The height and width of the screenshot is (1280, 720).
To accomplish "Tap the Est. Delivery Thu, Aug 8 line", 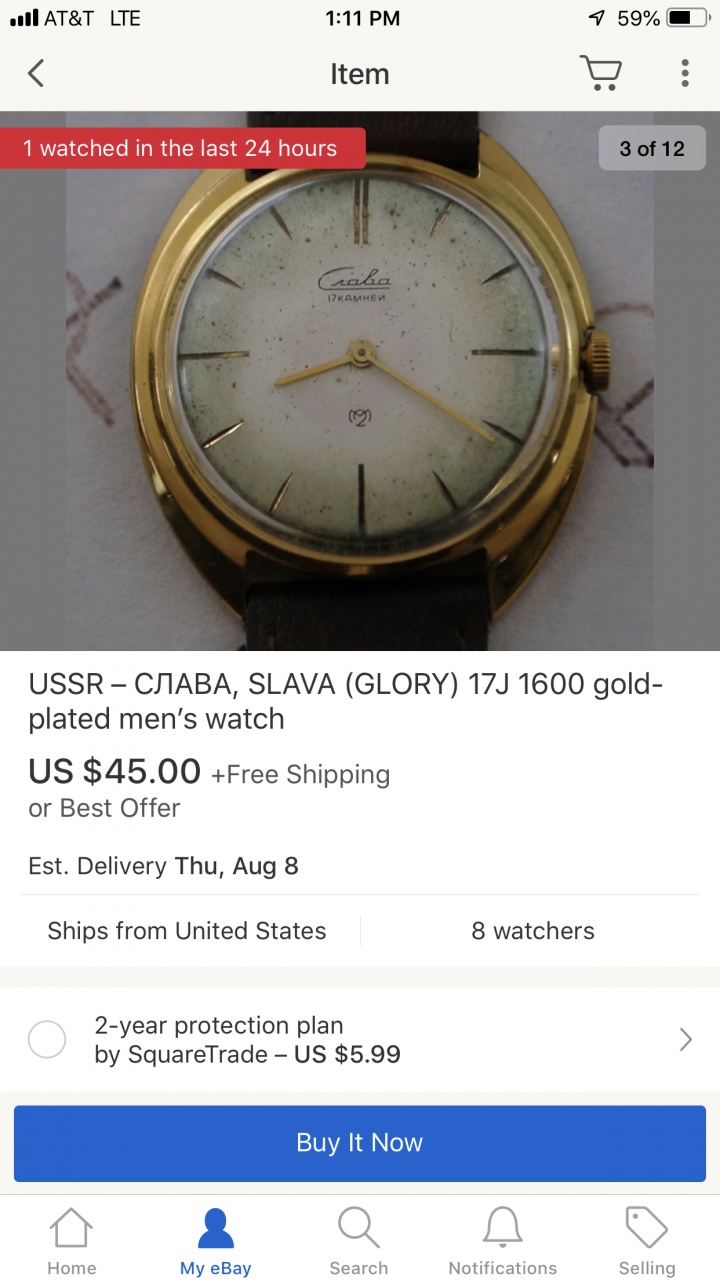I will coord(164,866).
